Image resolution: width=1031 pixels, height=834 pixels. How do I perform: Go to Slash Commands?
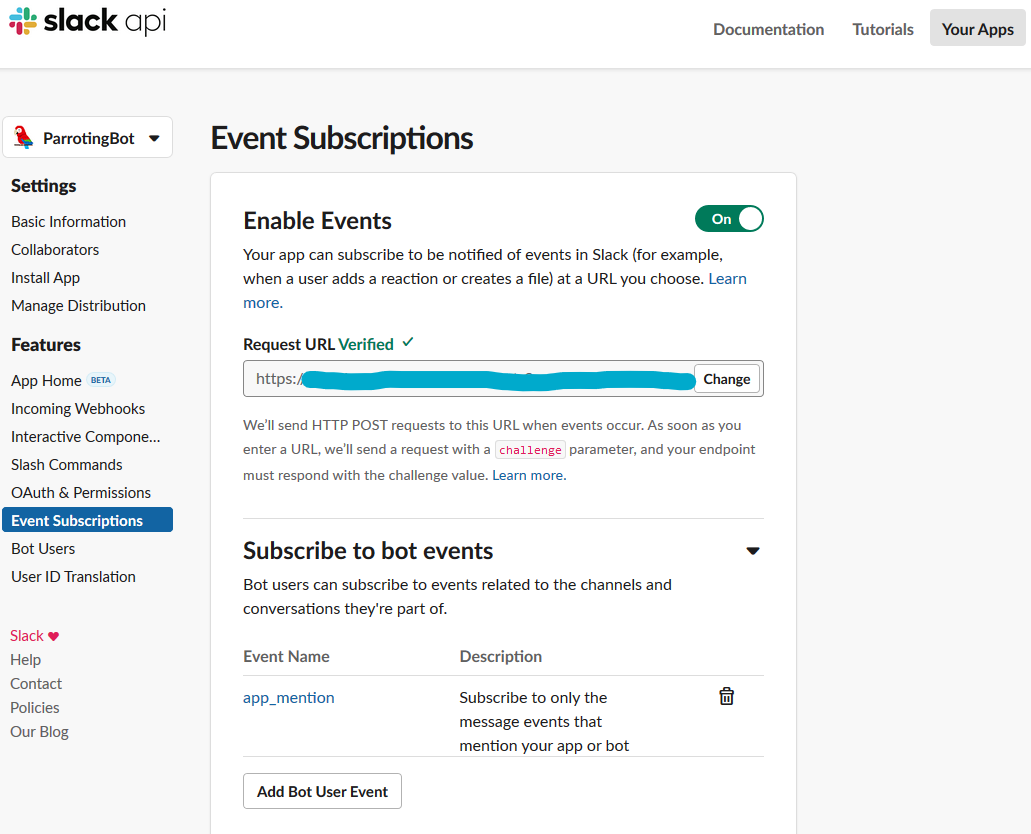point(66,465)
